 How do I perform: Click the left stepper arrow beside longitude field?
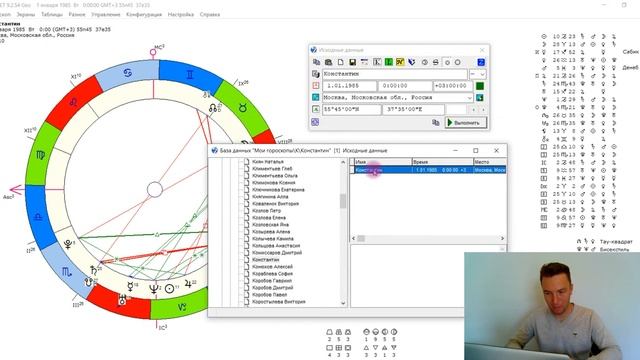[x=473, y=109]
